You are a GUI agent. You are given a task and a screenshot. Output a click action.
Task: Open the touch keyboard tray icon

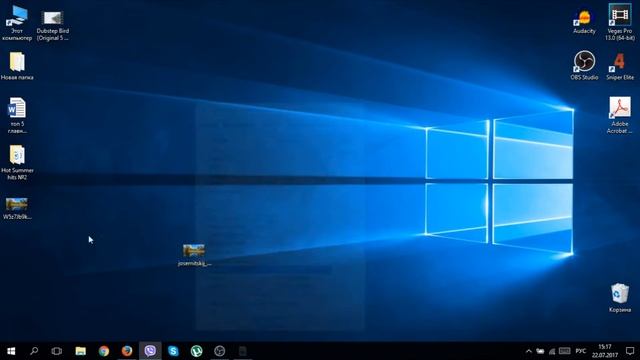[564, 351]
